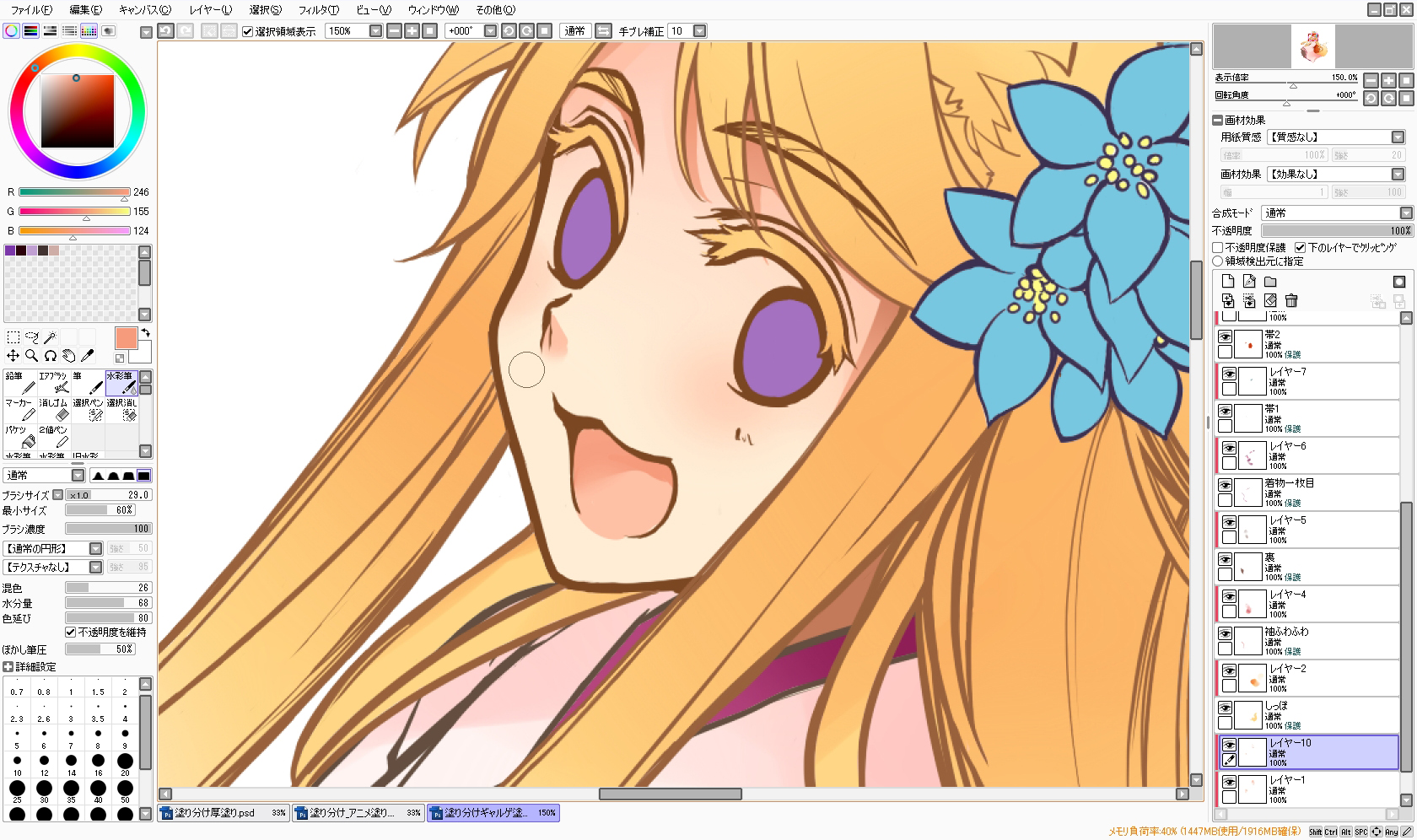
Task: Choose the マーカー marker tool
Action: coord(20,410)
